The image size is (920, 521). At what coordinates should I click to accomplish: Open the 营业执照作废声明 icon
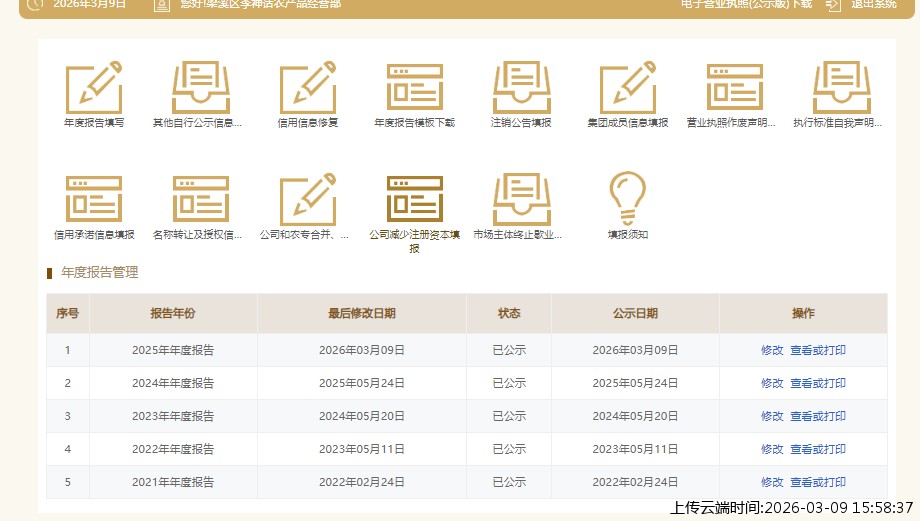click(734, 88)
